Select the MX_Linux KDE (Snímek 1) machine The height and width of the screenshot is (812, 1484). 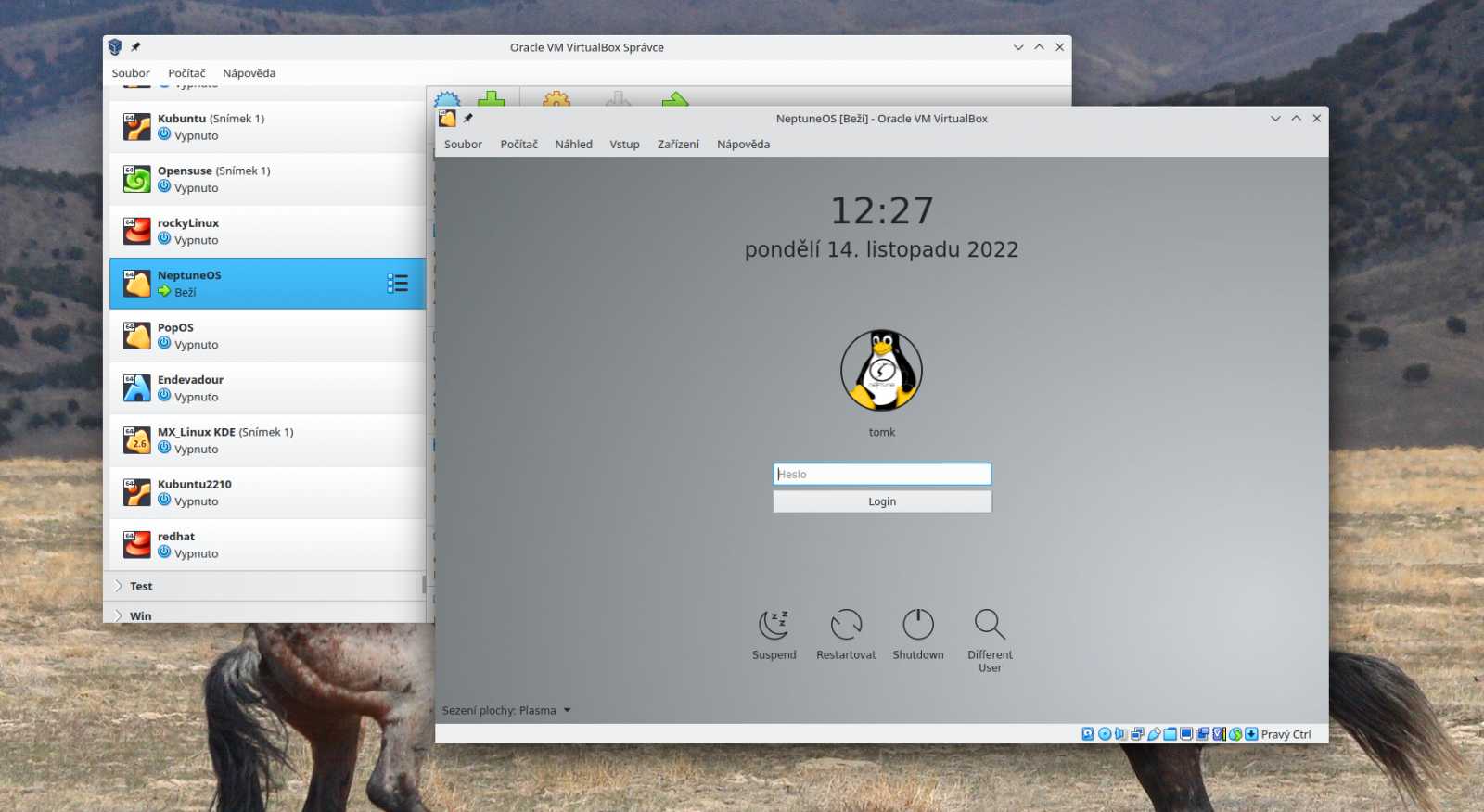(267, 440)
